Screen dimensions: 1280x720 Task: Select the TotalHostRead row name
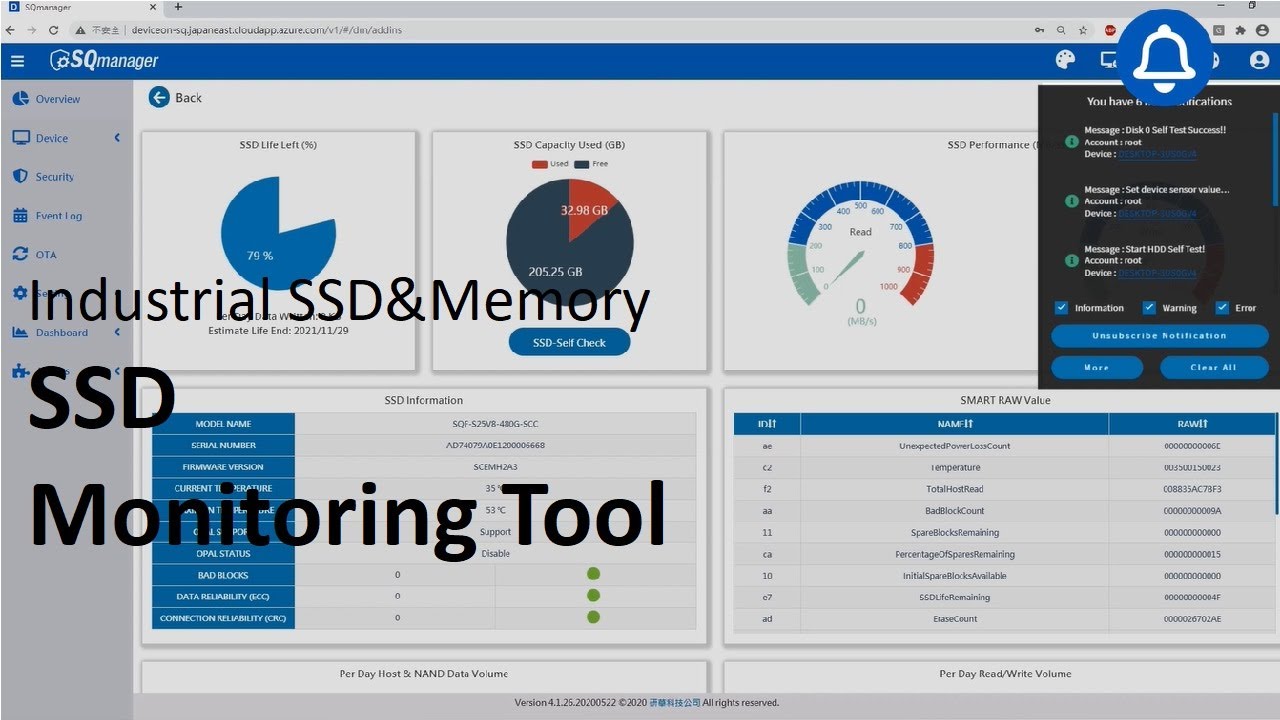tap(954, 489)
